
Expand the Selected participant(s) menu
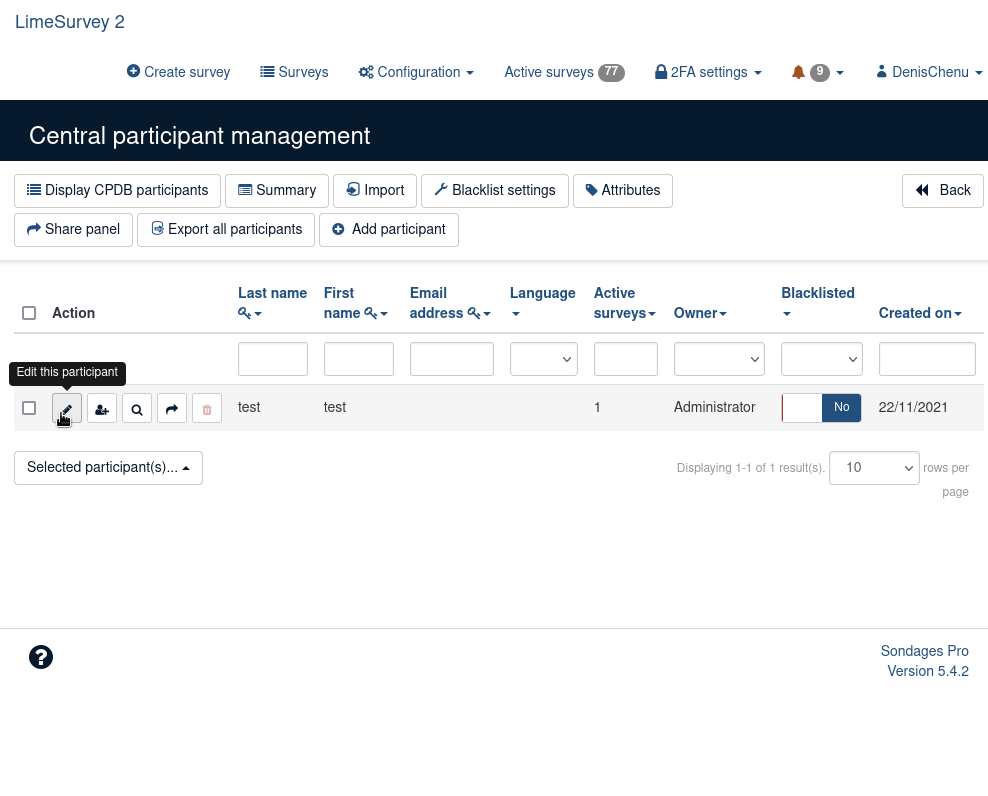pos(108,468)
